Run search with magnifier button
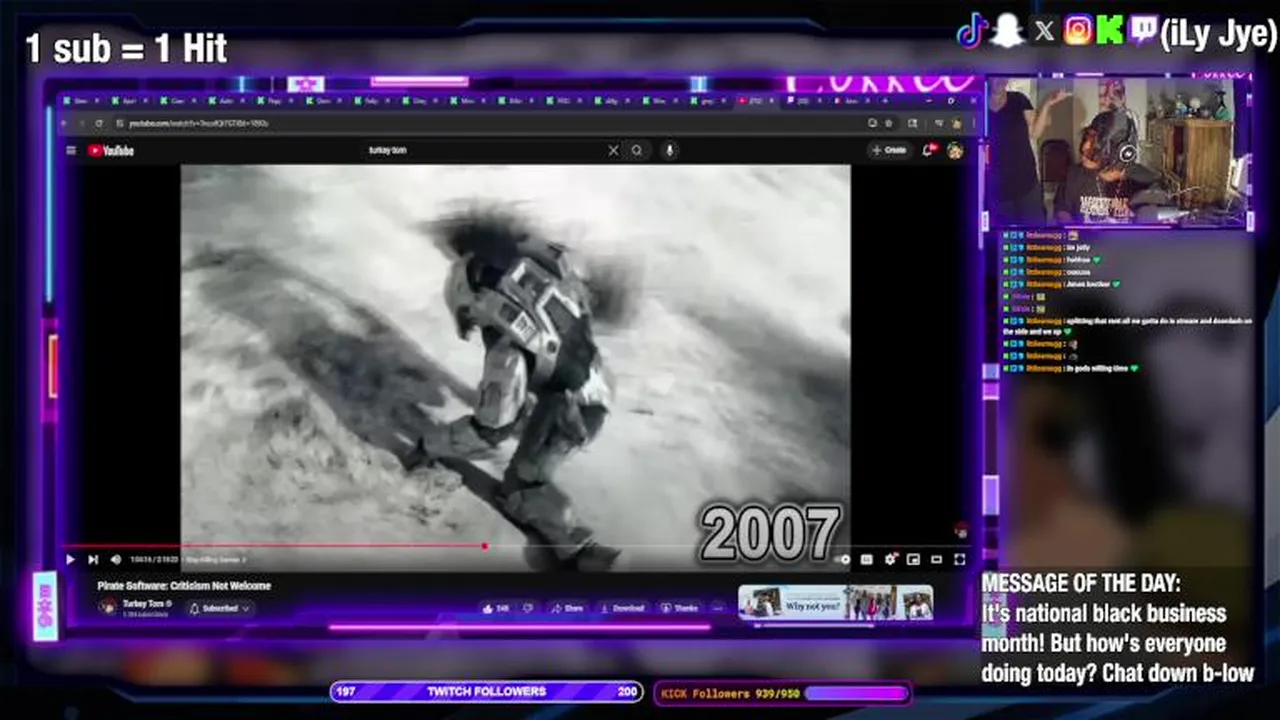This screenshot has height=720, width=1280. pos(637,151)
